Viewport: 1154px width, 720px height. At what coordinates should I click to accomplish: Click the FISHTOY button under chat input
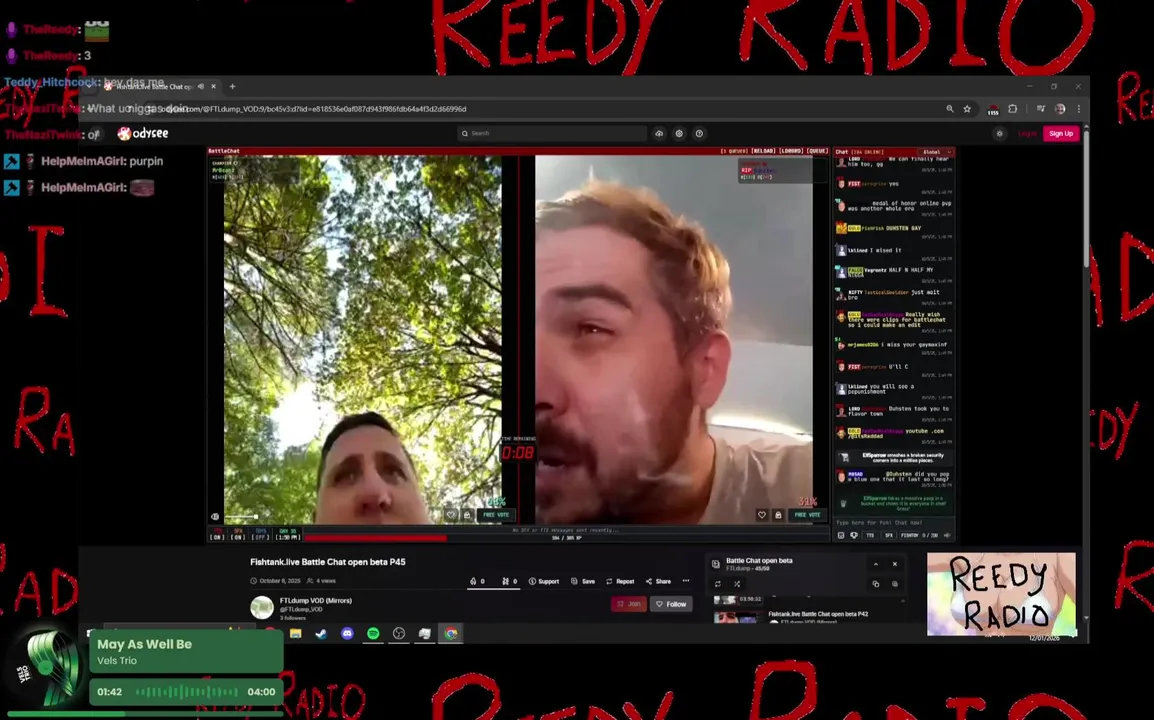tap(910, 535)
